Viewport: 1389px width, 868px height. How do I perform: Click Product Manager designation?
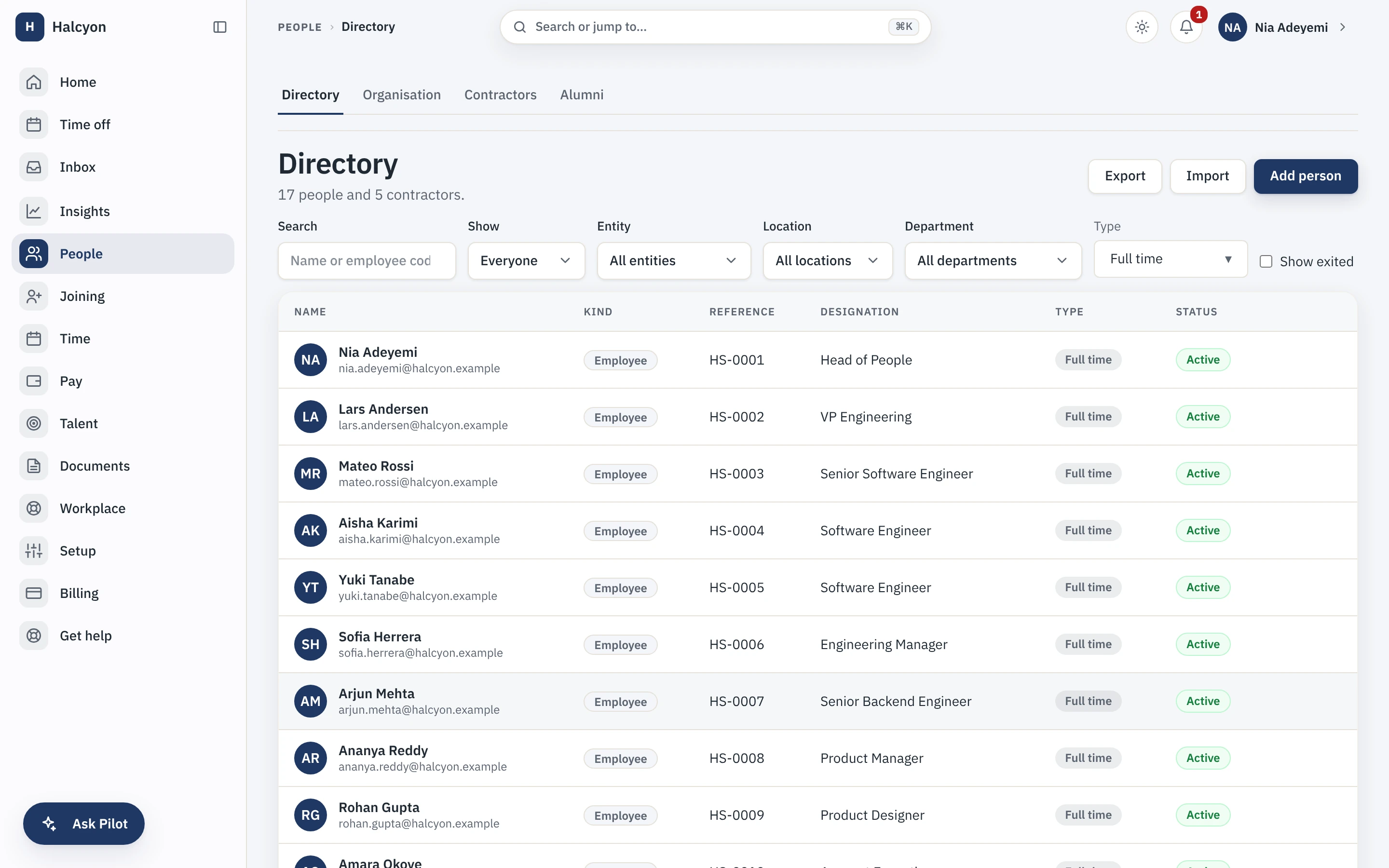(x=872, y=758)
